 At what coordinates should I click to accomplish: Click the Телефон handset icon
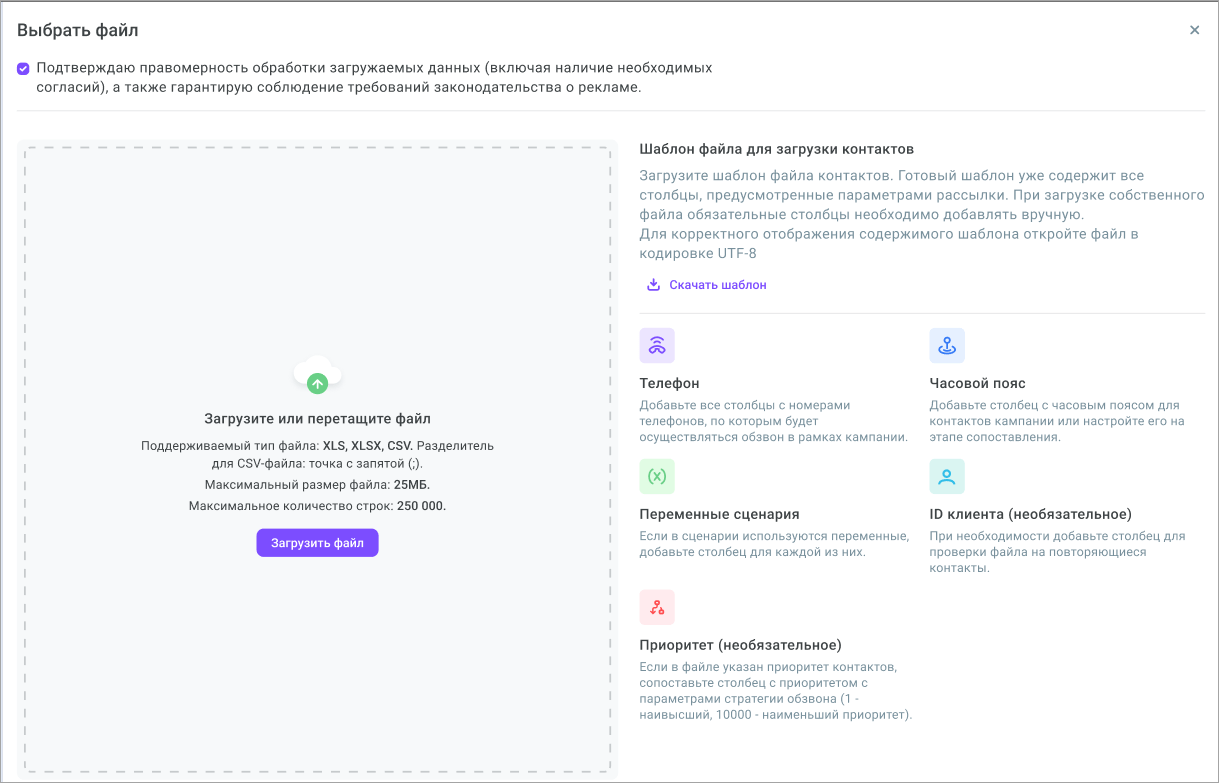click(x=657, y=345)
